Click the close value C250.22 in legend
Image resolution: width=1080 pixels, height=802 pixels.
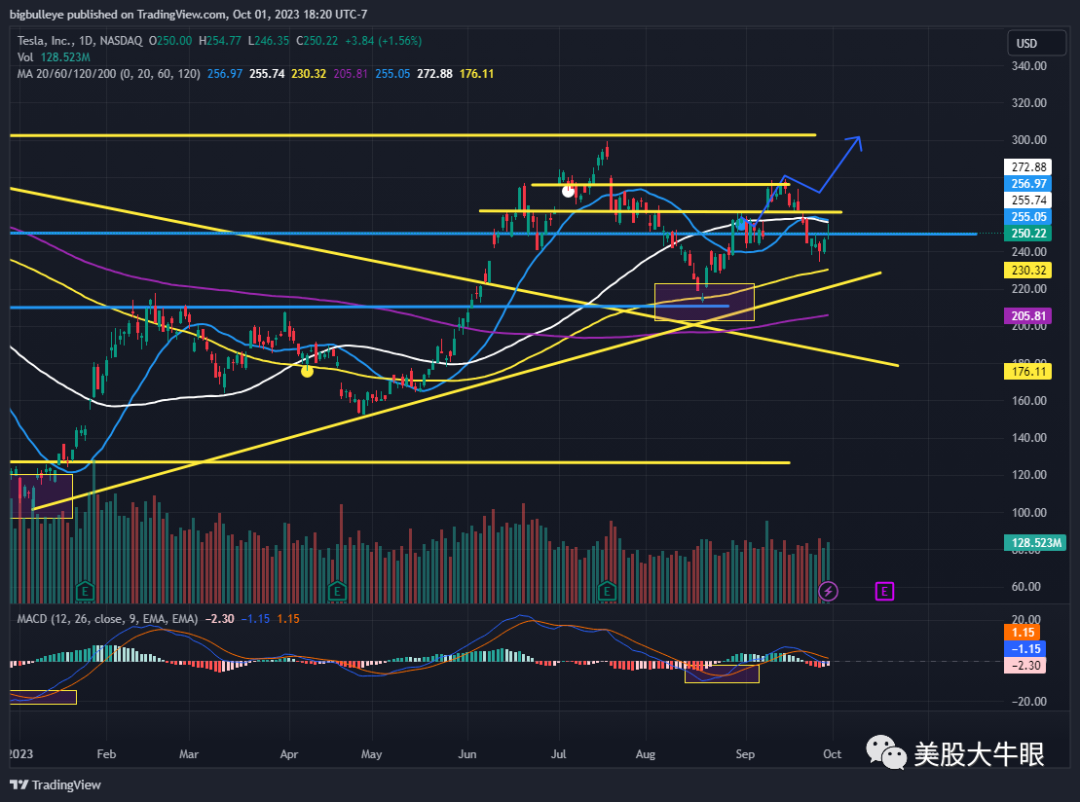[x=317, y=41]
